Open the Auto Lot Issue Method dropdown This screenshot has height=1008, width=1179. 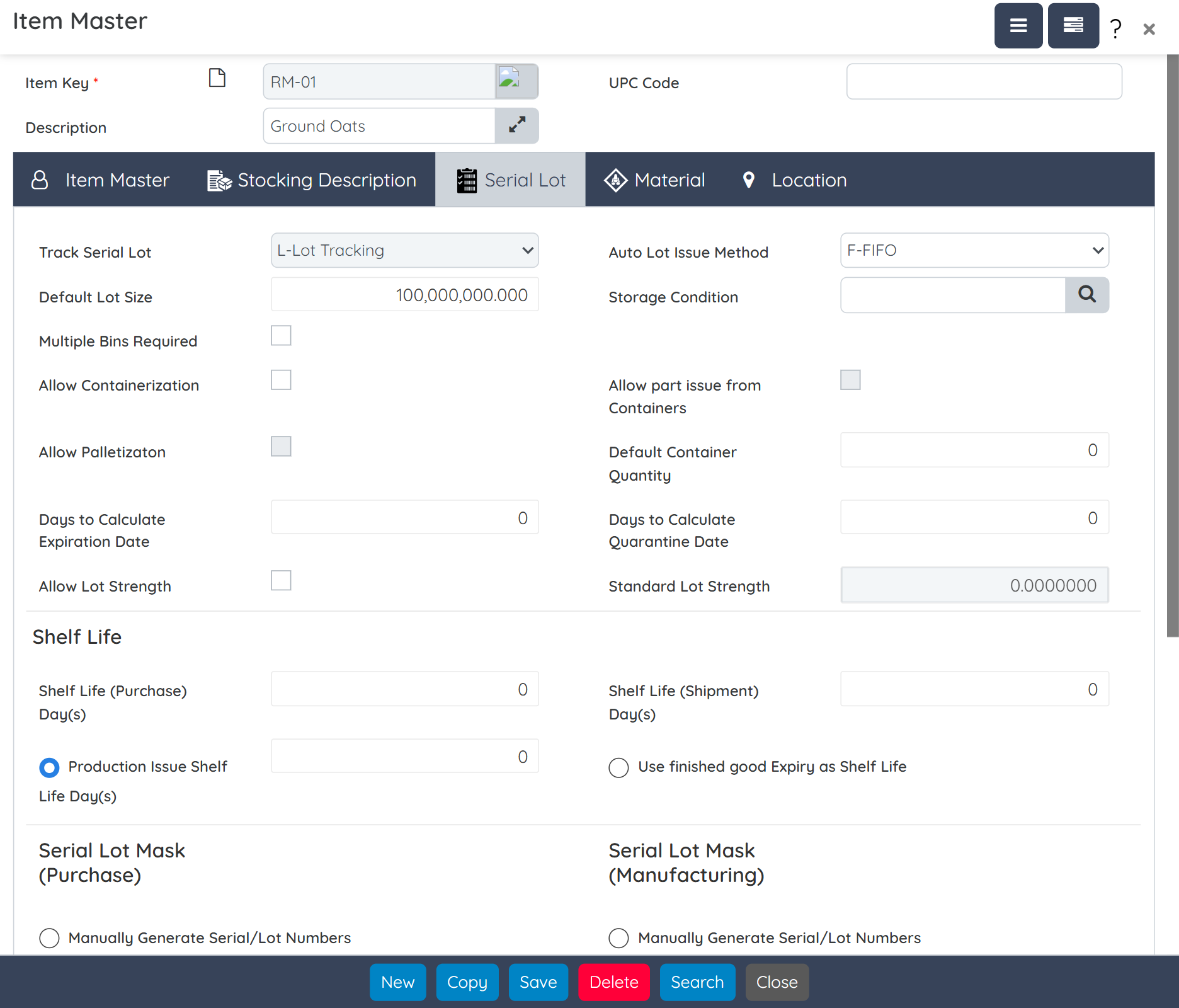[x=974, y=250]
